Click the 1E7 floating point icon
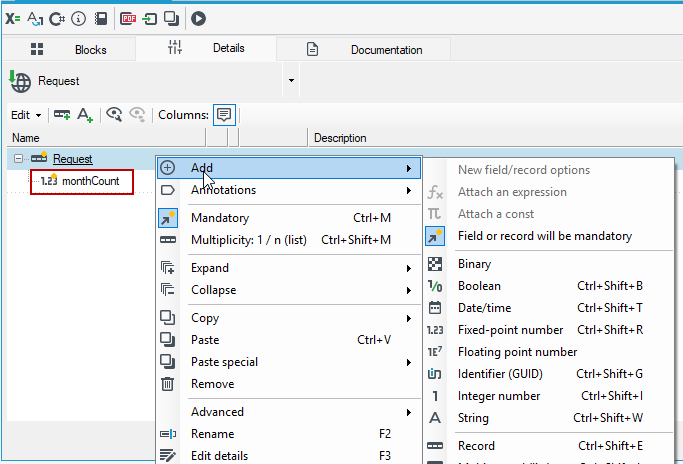 click(x=435, y=352)
